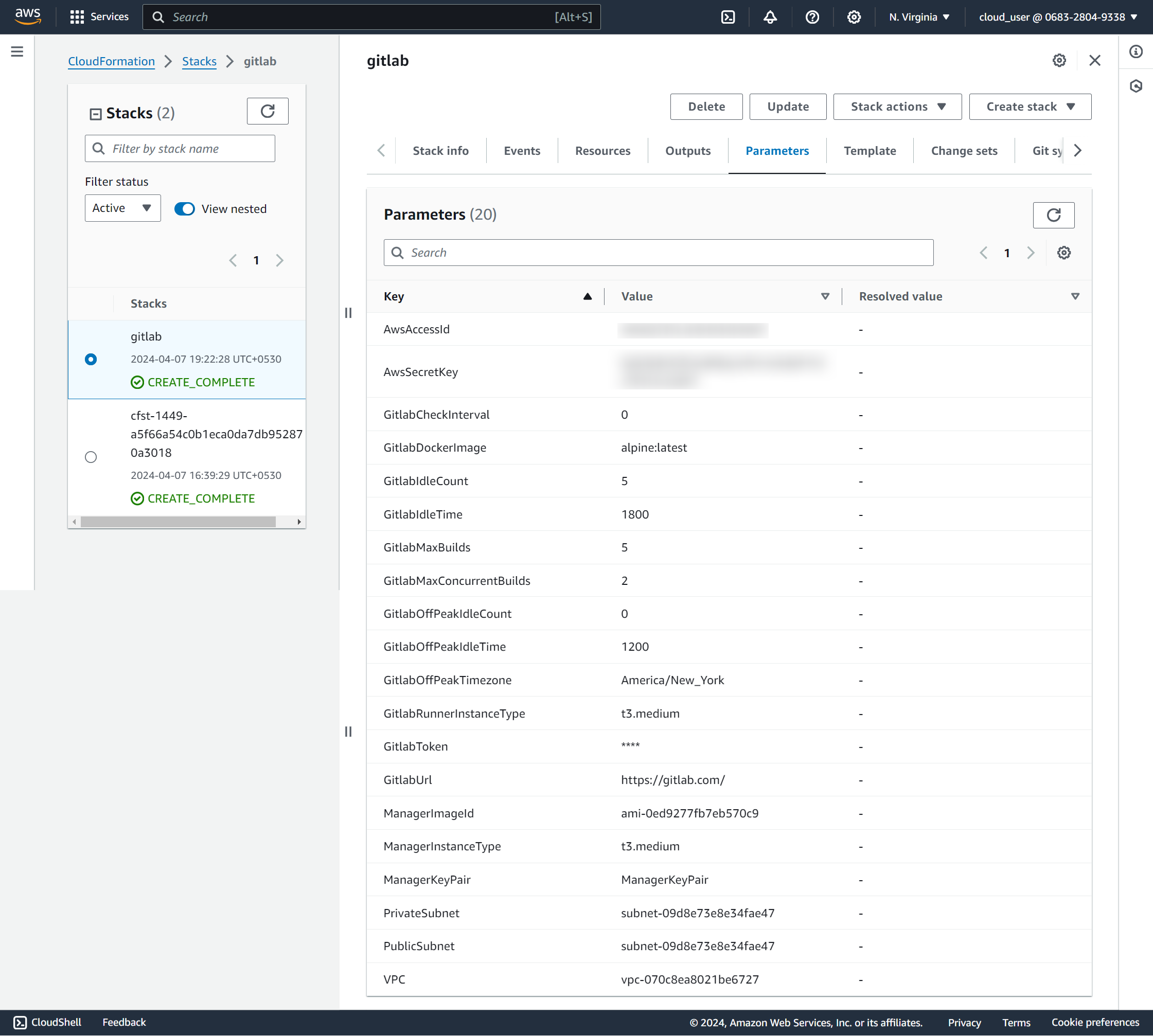Select the gitlab stack radio button
This screenshot has width=1153, height=1036.
point(91,359)
